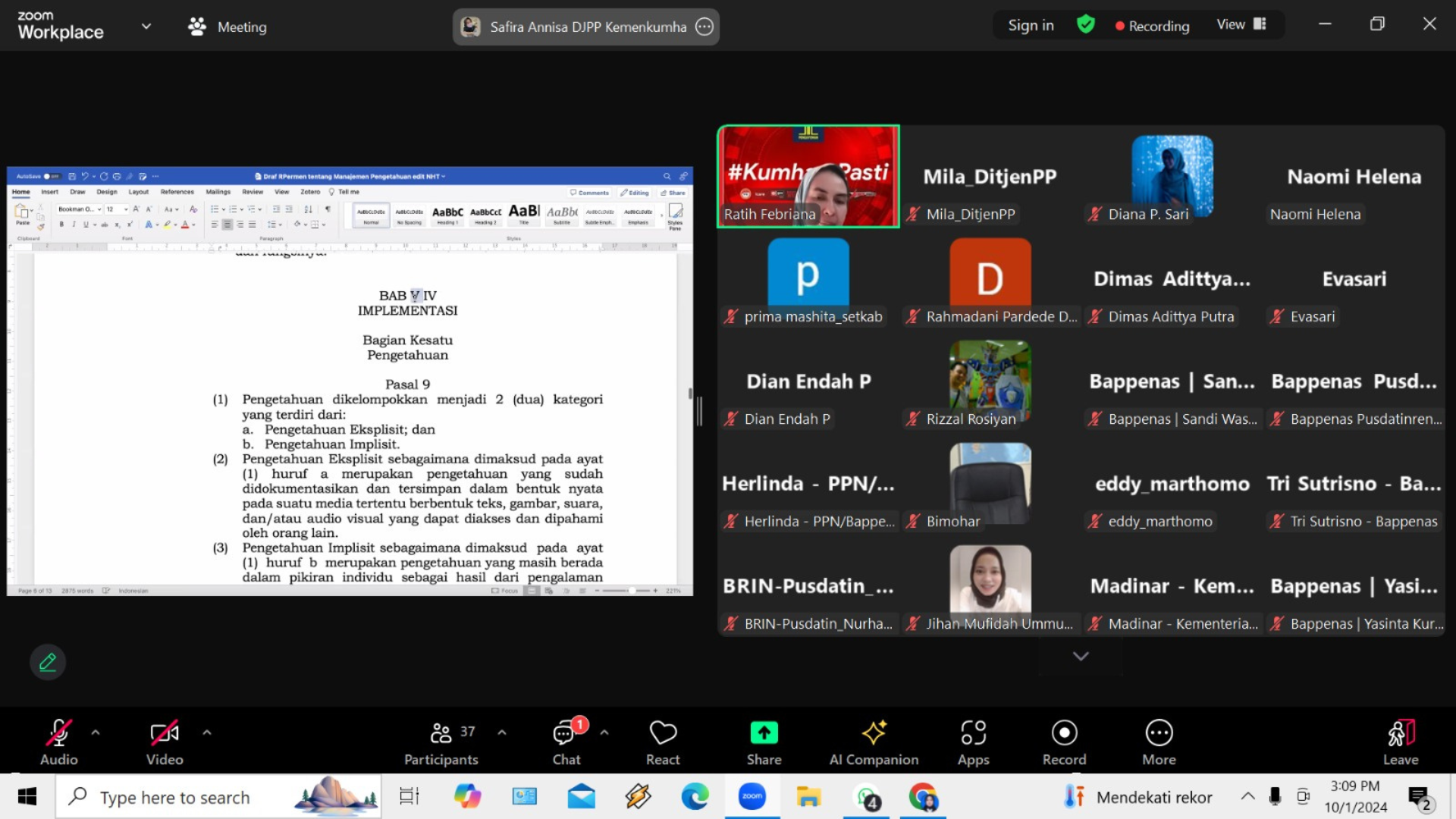Viewport: 1456px width, 819px height.
Task: Click Sign in
Action: tap(1031, 25)
